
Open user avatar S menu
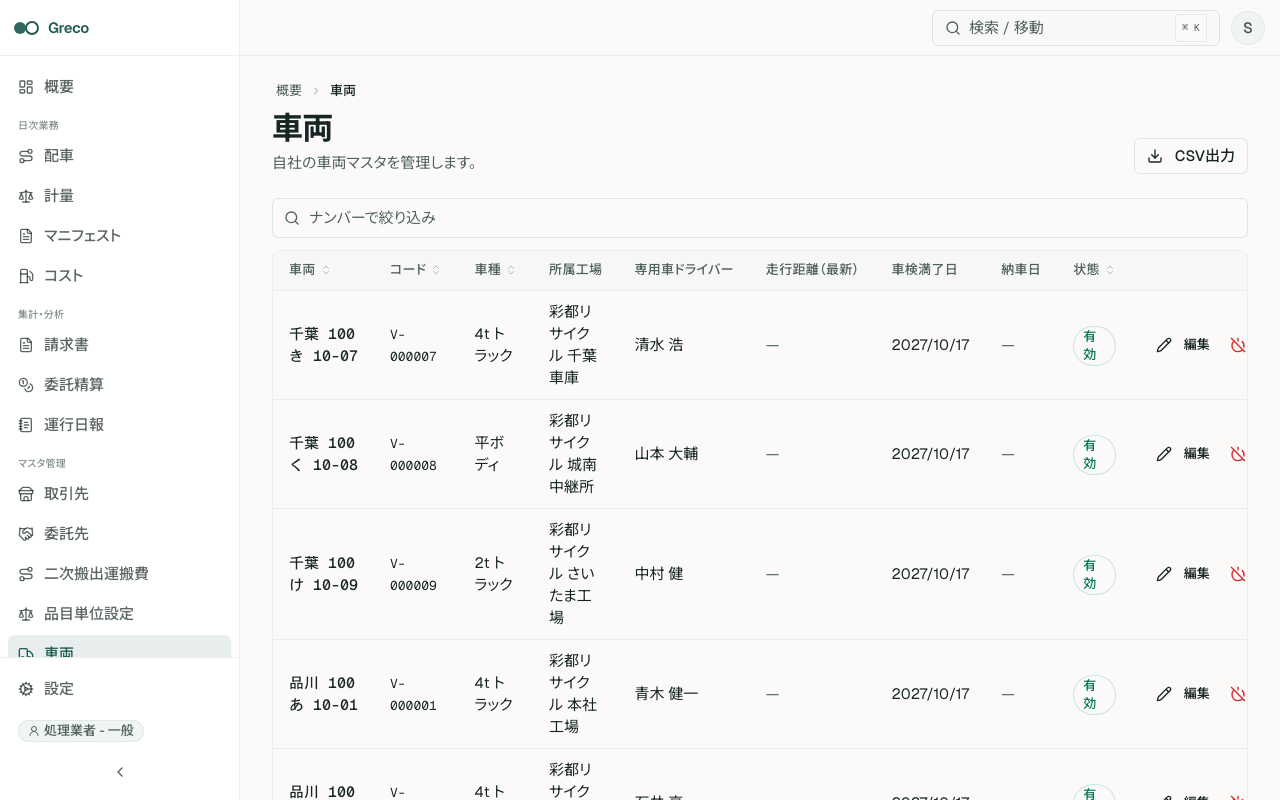1248,28
